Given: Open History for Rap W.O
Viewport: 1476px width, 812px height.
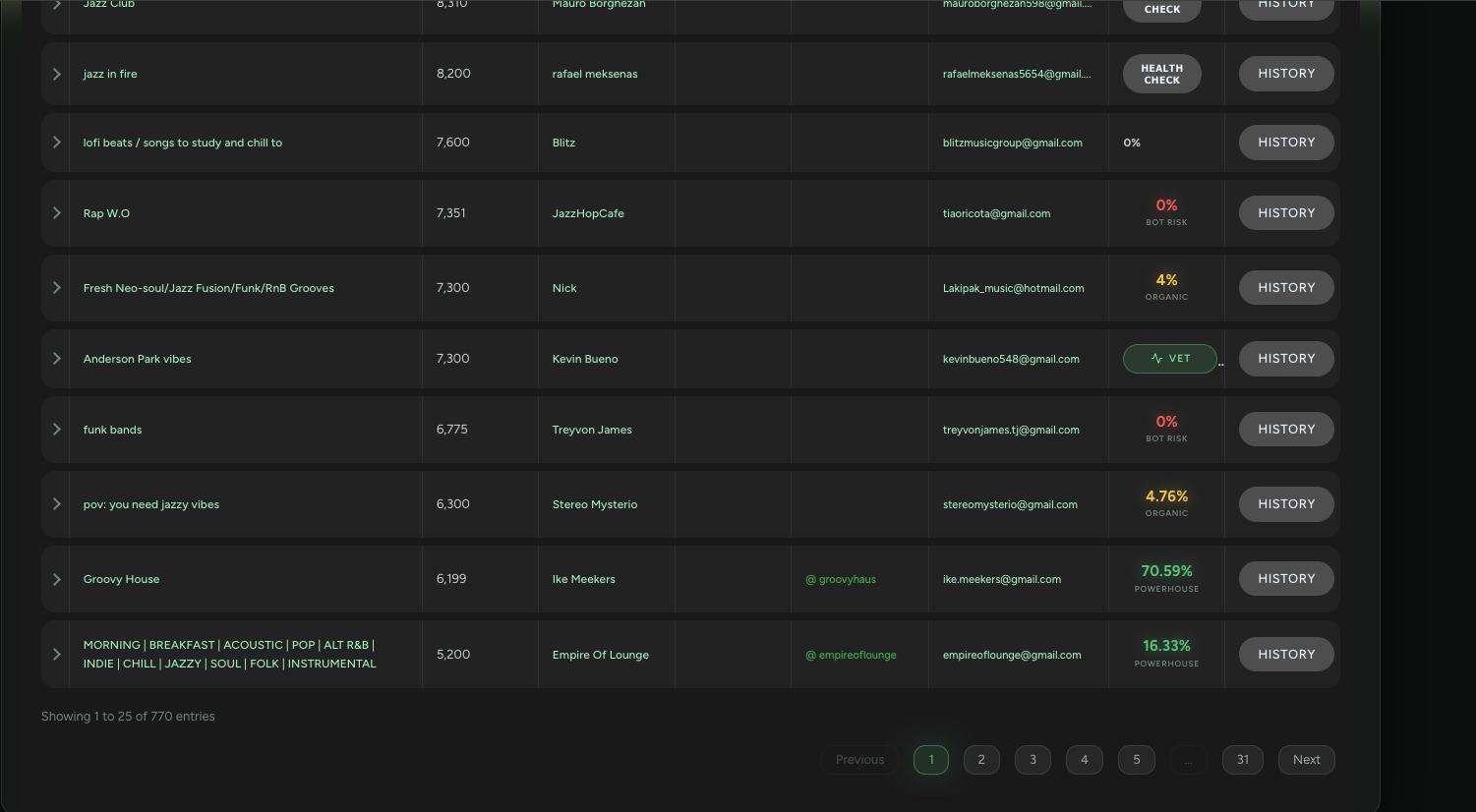Looking at the screenshot, I should 1286,213.
